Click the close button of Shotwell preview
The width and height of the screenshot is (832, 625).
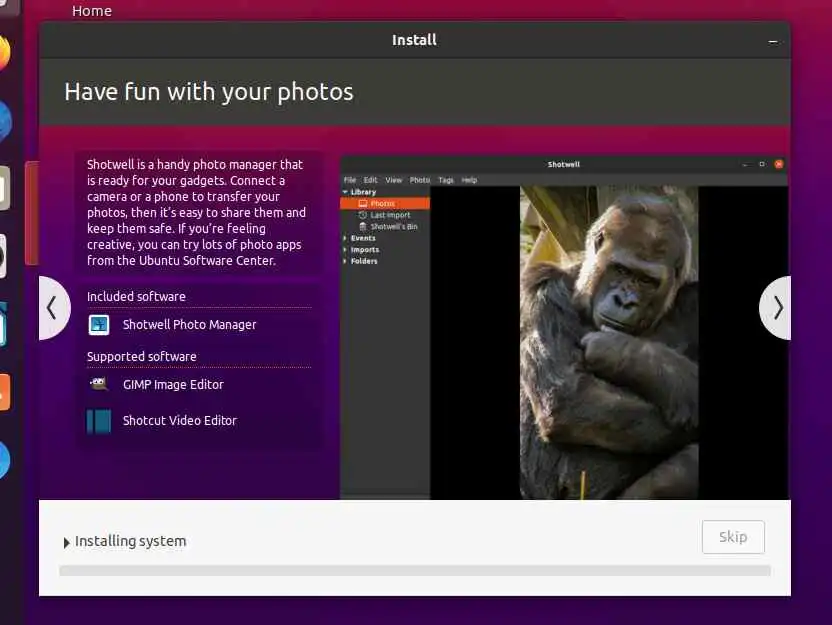778,164
